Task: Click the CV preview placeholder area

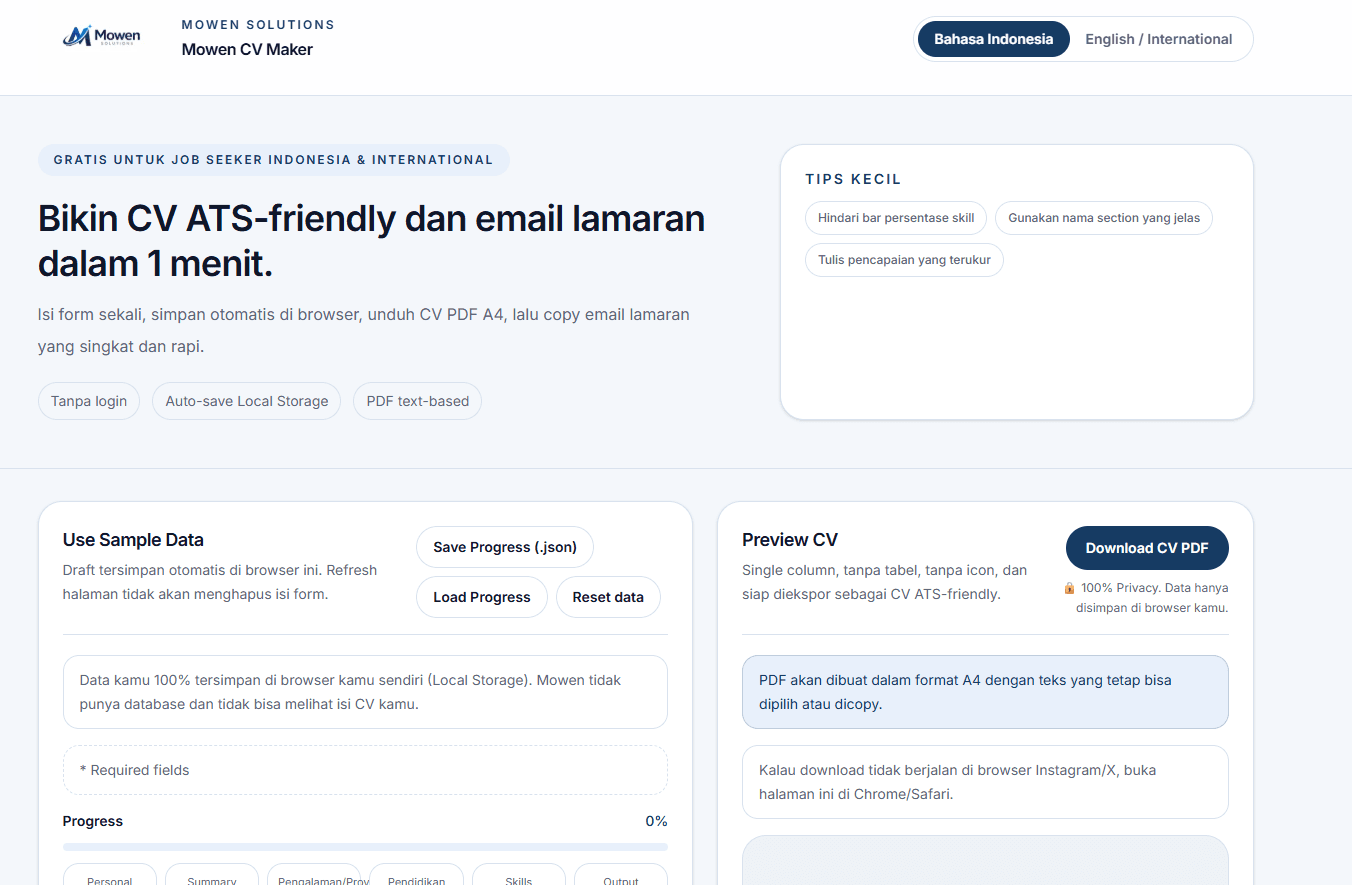Action: (985, 860)
